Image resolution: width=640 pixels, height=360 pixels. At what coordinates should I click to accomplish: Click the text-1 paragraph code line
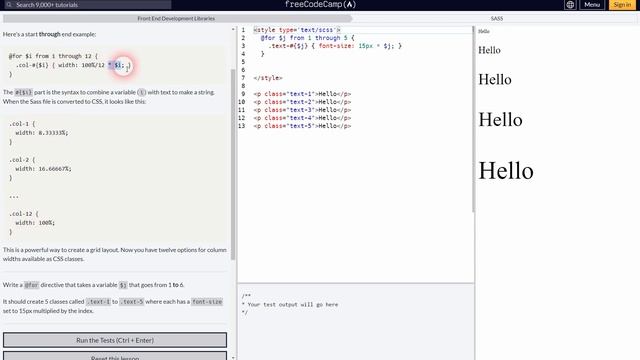[302, 94]
